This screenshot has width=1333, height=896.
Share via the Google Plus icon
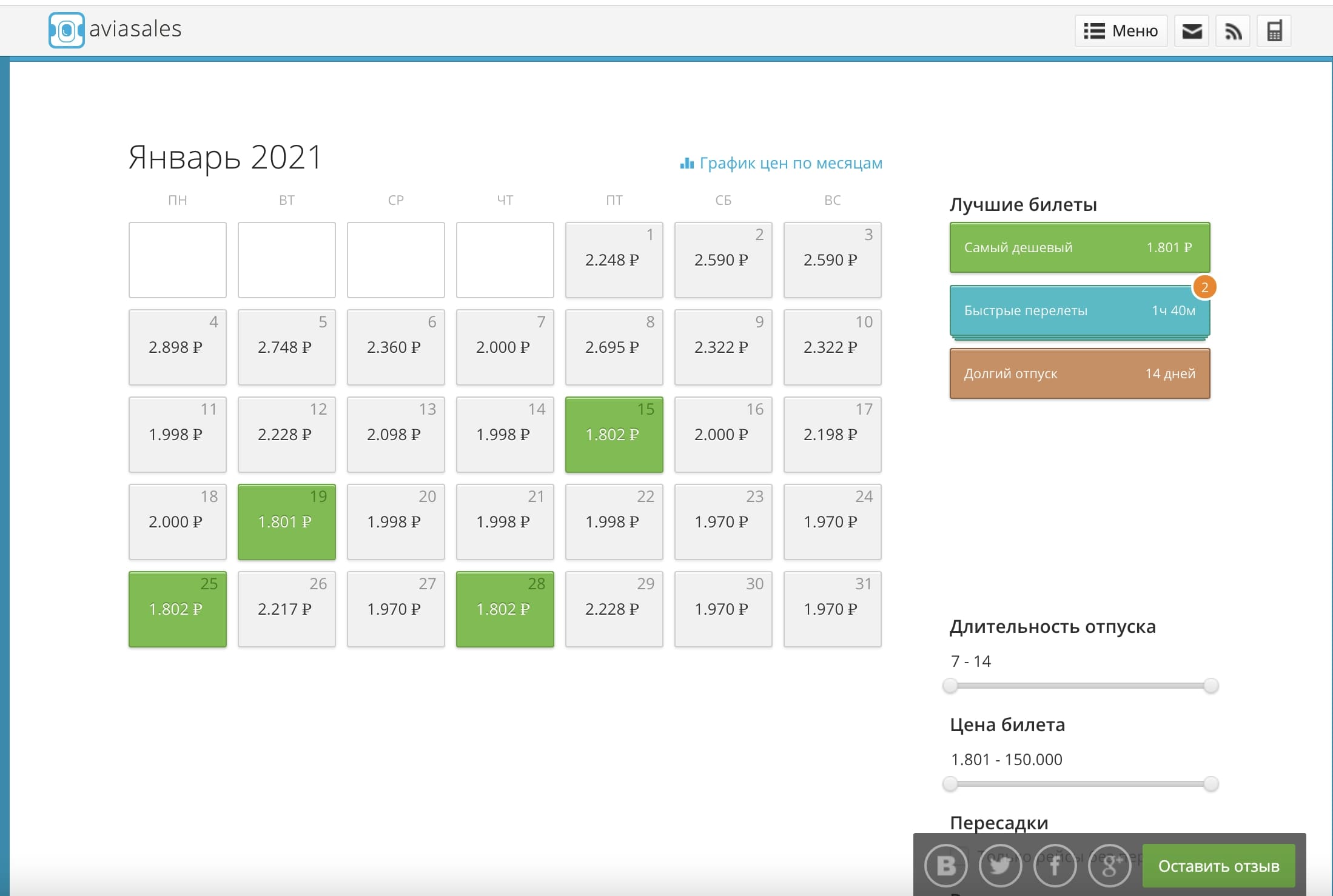[1109, 866]
